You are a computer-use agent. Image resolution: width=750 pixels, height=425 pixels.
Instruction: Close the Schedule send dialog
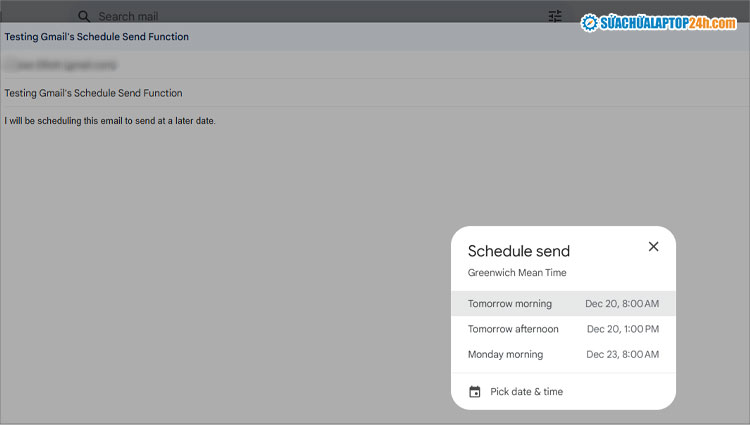[x=653, y=247]
